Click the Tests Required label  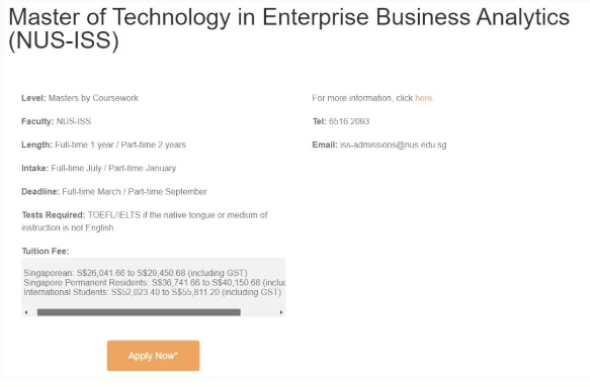pyautogui.click(x=53, y=215)
